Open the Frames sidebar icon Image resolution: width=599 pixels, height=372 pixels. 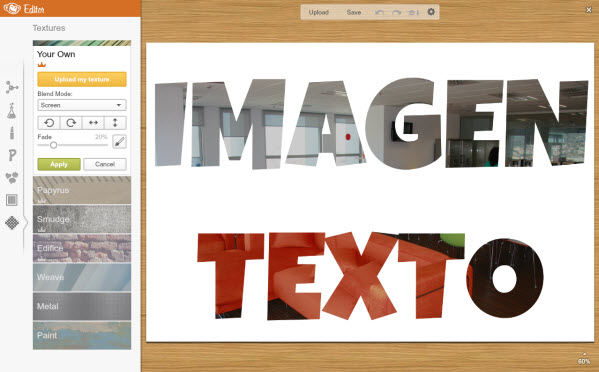pos(12,200)
